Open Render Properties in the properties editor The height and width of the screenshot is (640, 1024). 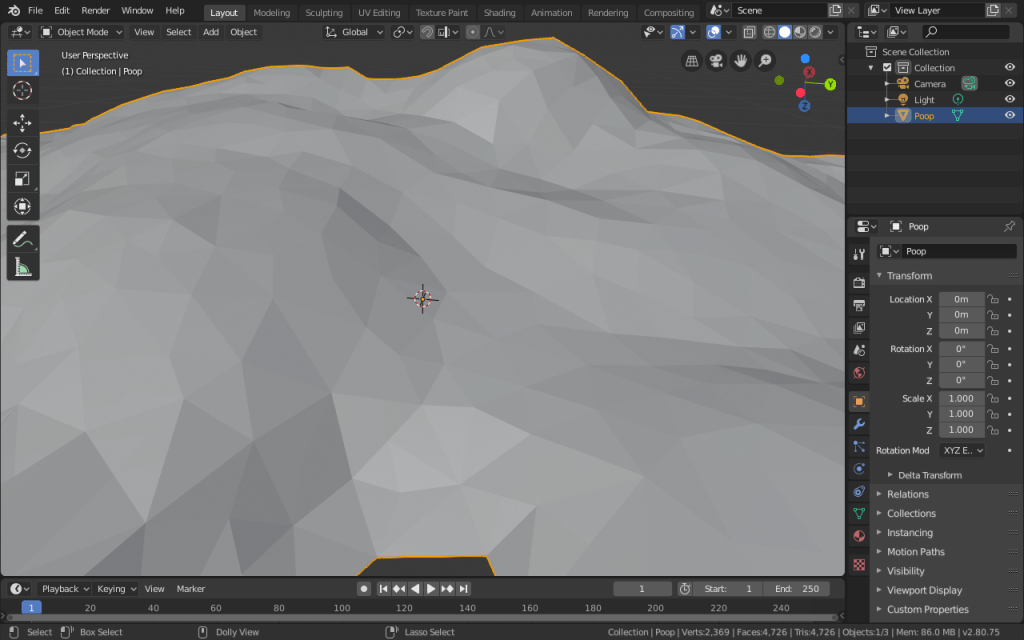click(859, 283)
